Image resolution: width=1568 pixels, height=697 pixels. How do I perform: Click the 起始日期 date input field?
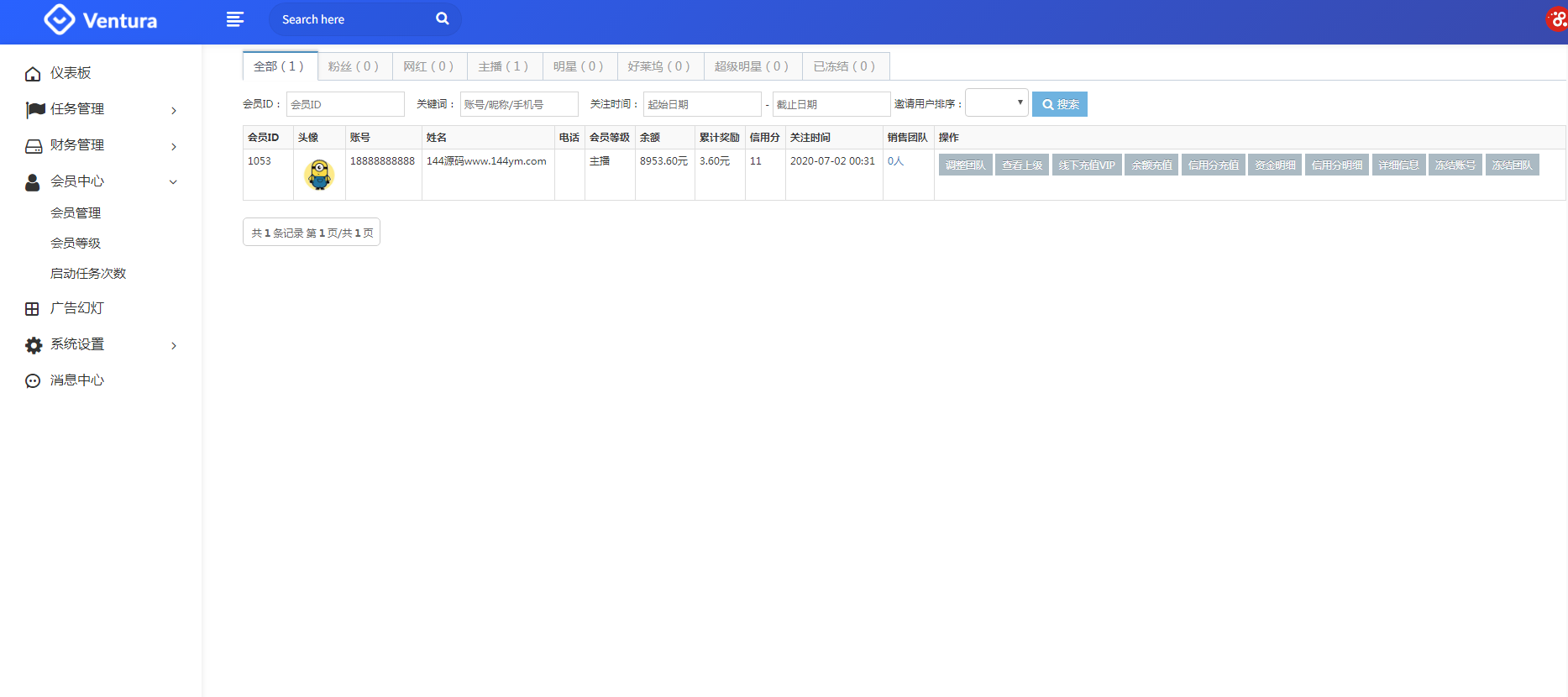point(702,104)
